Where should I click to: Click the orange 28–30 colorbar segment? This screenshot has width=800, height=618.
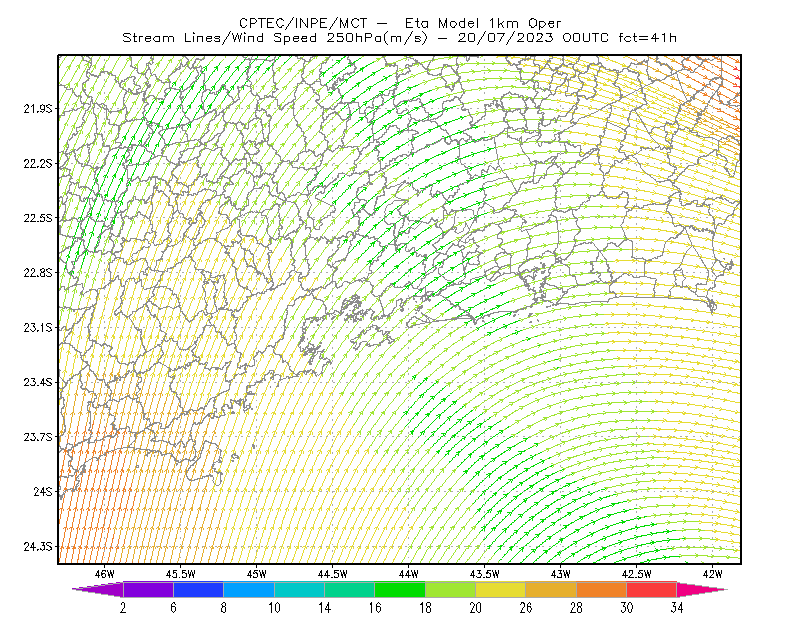[x=602, y=589]
